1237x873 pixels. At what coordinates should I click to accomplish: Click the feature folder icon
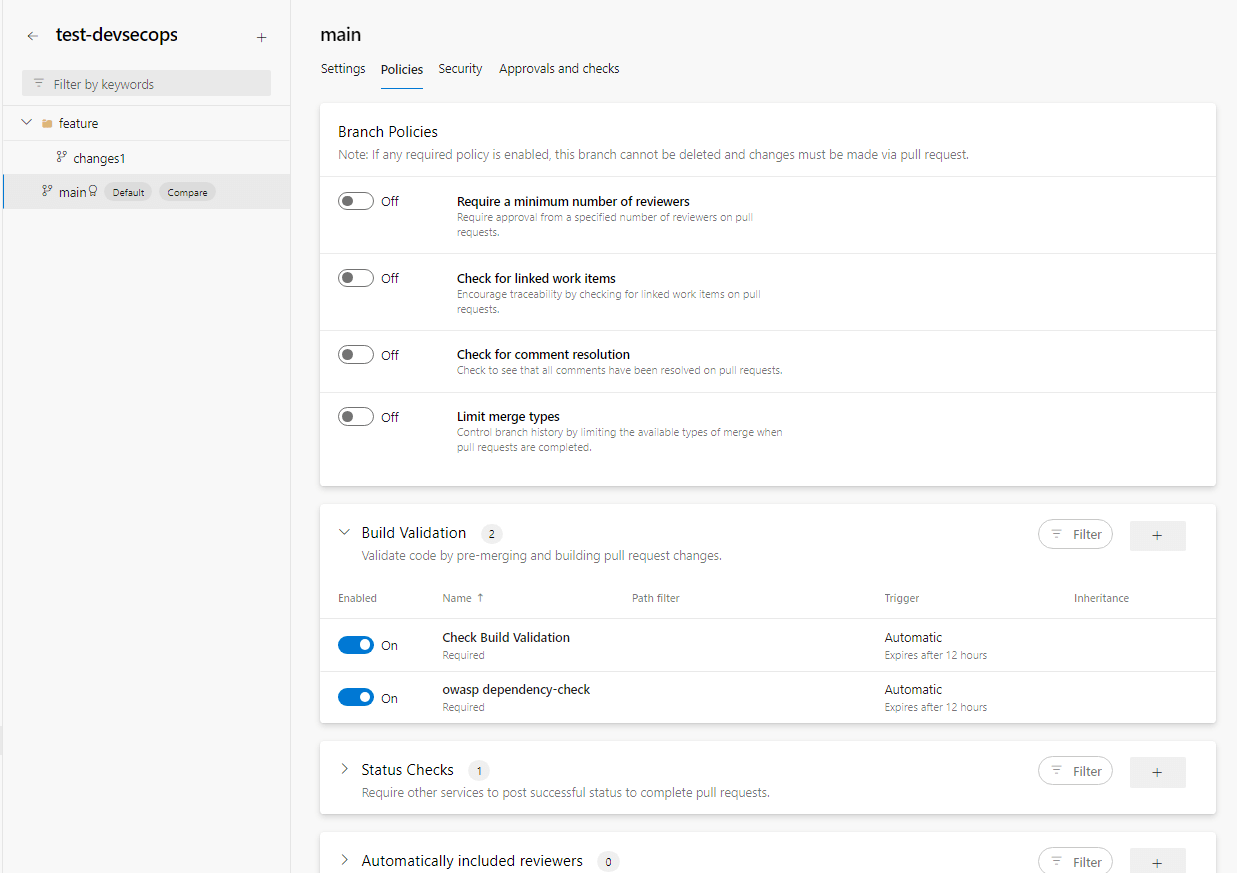coord(47,124)
